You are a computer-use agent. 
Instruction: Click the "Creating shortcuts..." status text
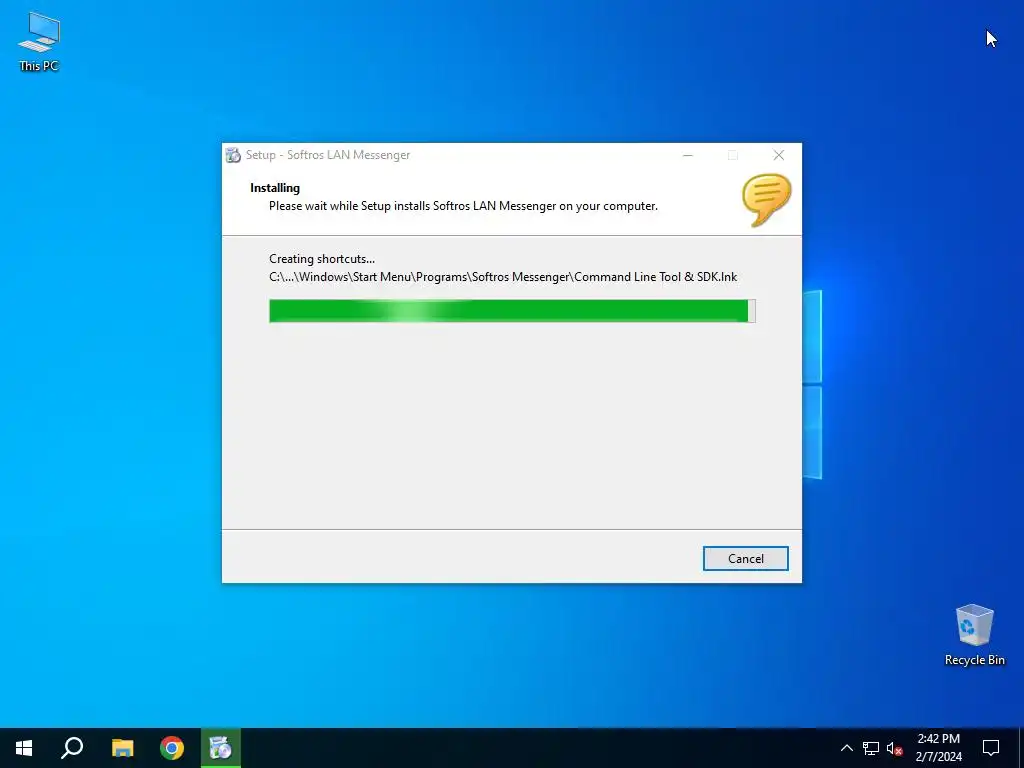[x=322, y=259]
